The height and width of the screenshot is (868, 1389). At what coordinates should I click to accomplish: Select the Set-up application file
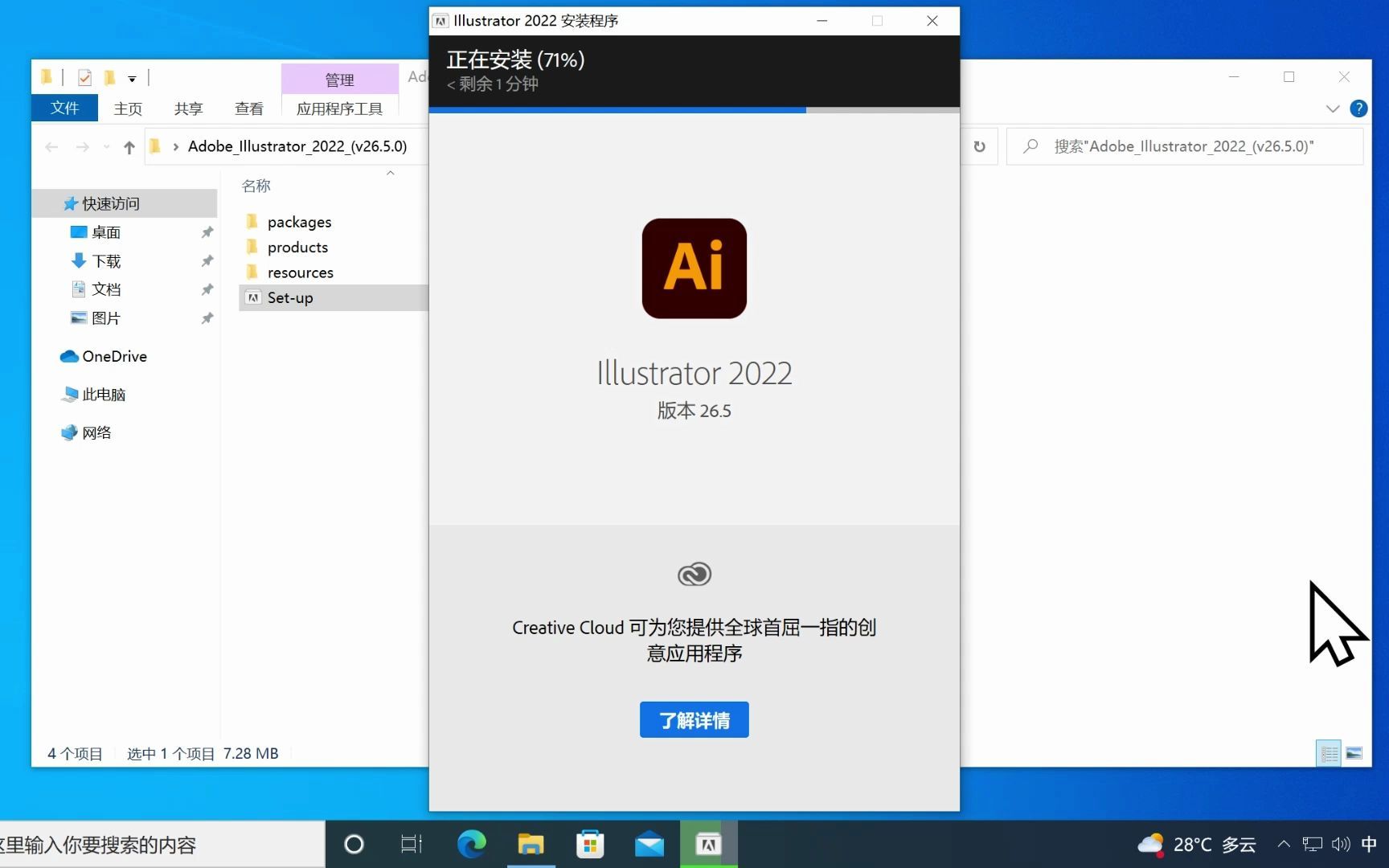(290, 297)
